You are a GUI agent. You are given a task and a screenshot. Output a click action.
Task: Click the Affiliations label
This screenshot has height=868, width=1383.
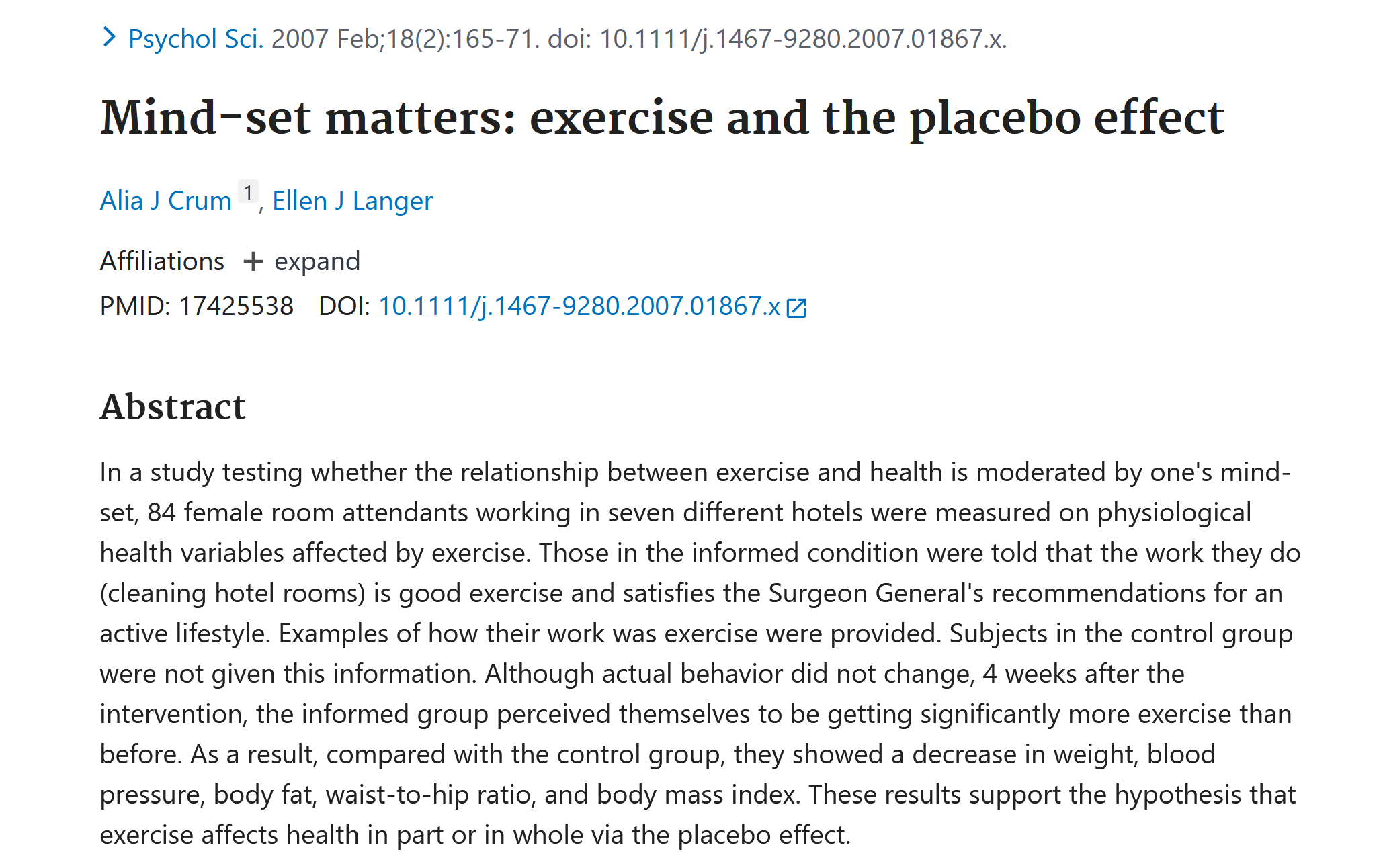162,261
